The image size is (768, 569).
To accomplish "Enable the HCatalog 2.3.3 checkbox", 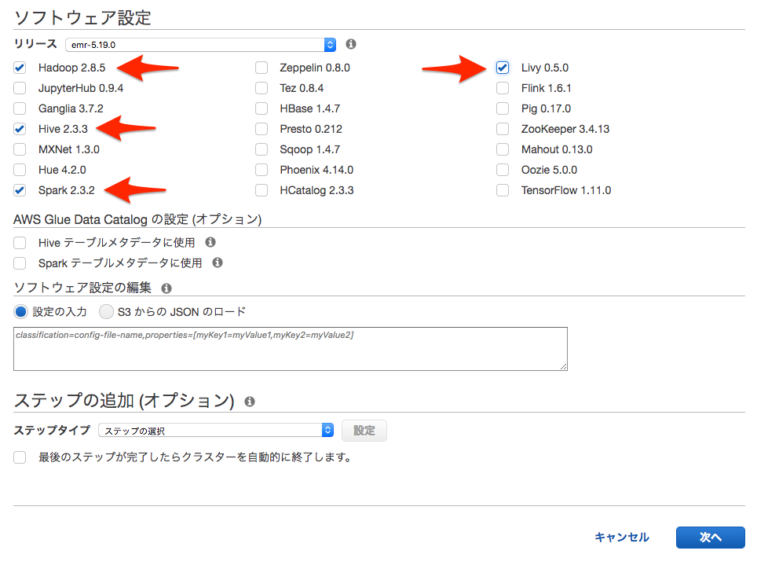I will 262,190.
